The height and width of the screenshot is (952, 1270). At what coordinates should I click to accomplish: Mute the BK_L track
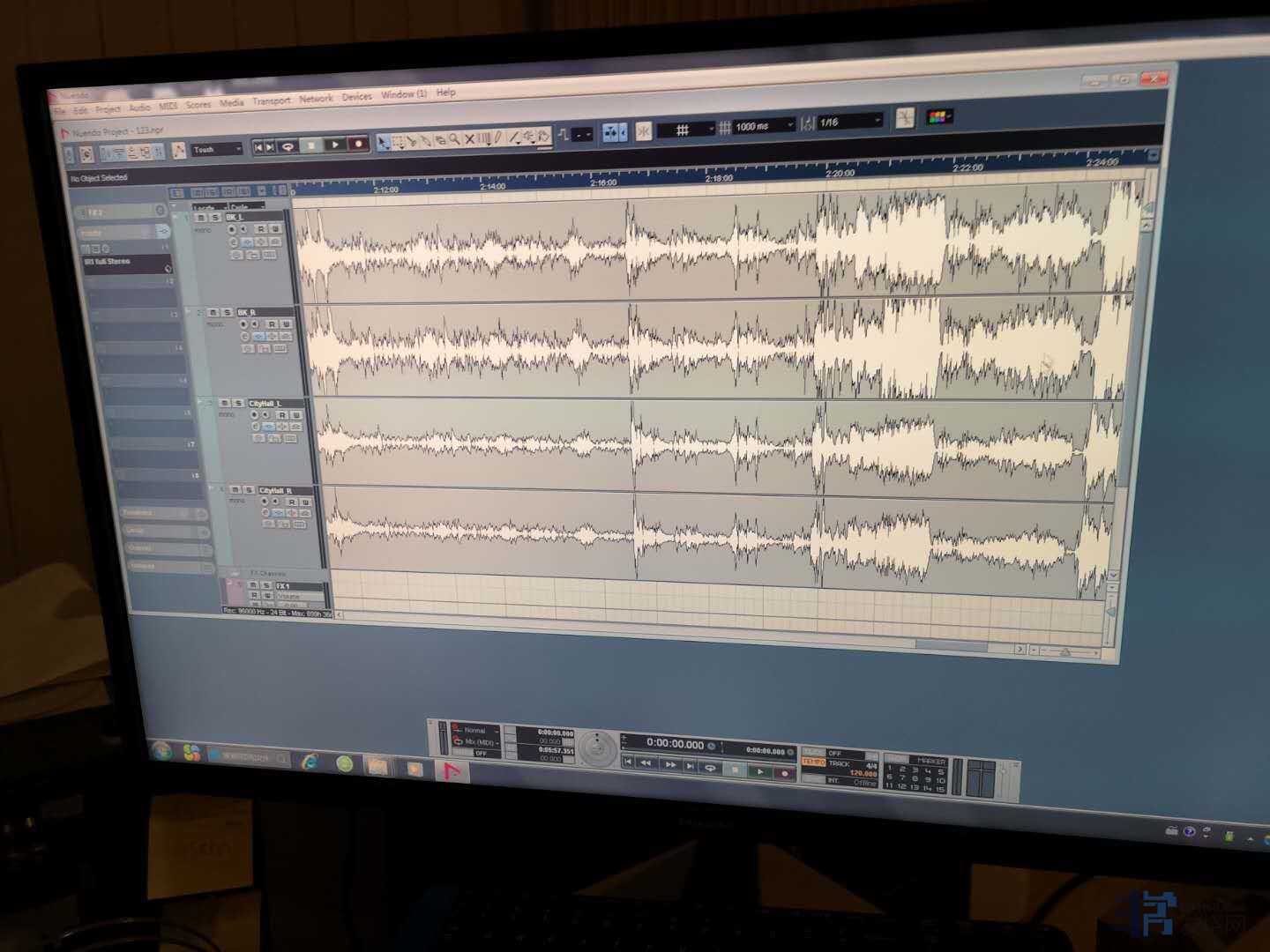click(201, 218)
